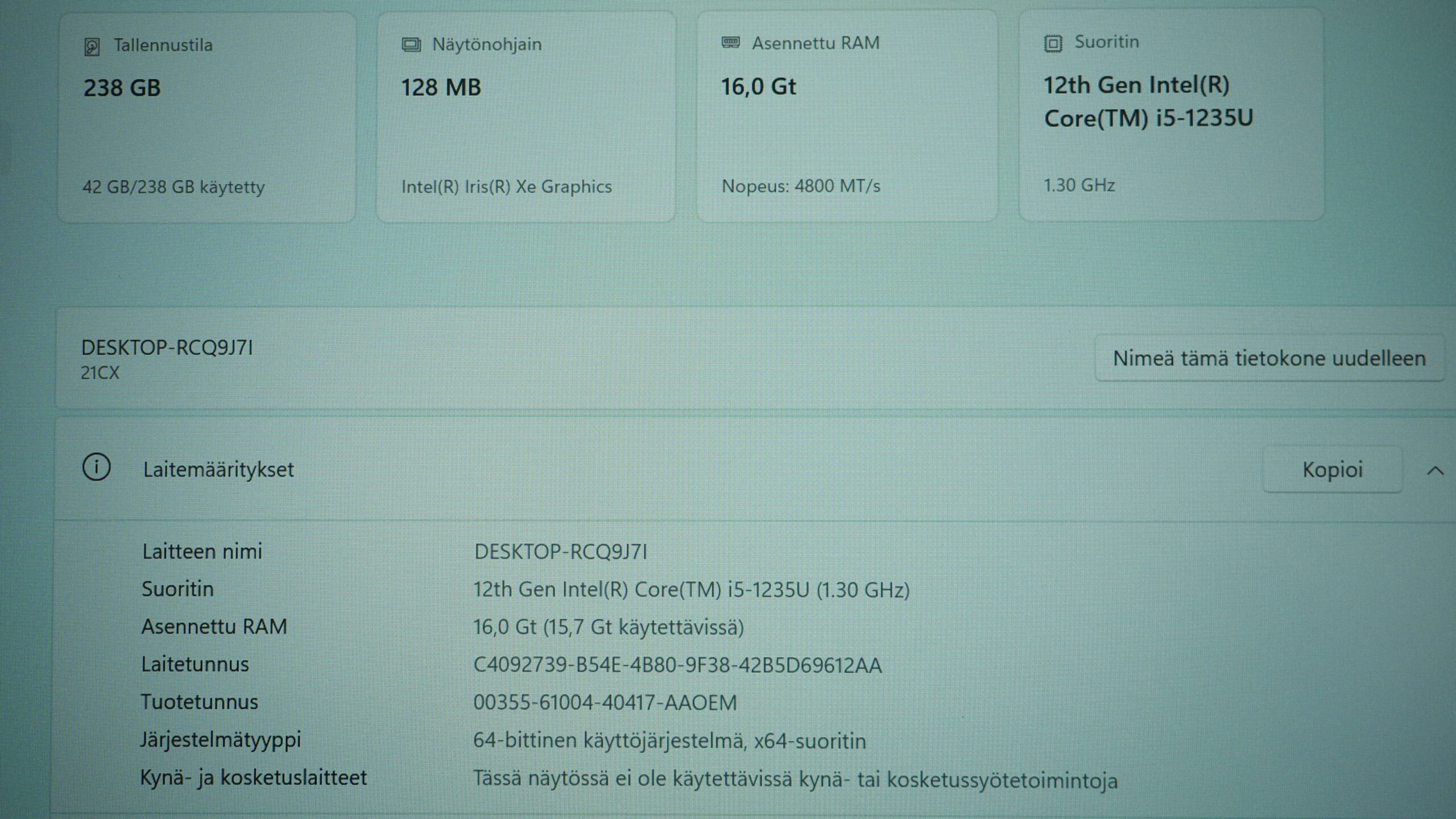The height and width of the screenshot is (819, 1456).
Task: Click the Suoritin processor chip icon
Action: [1053, 43]
